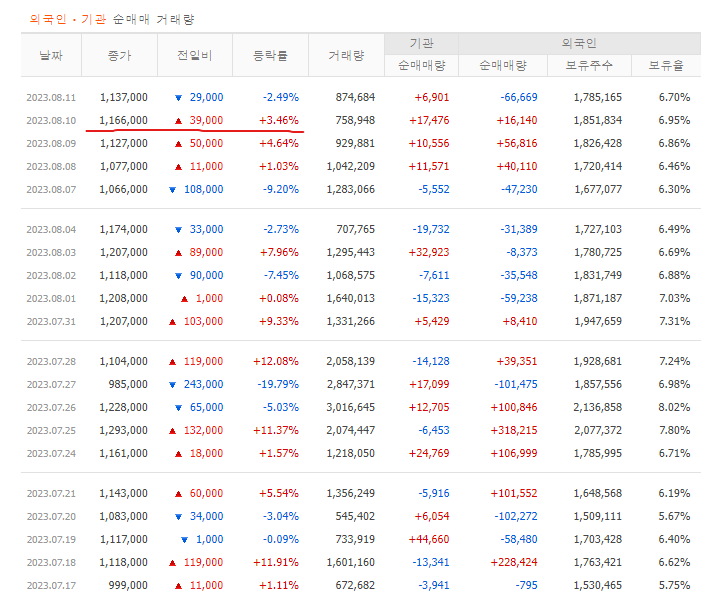Click the down arrow beside 65,000

coord(178,407)
